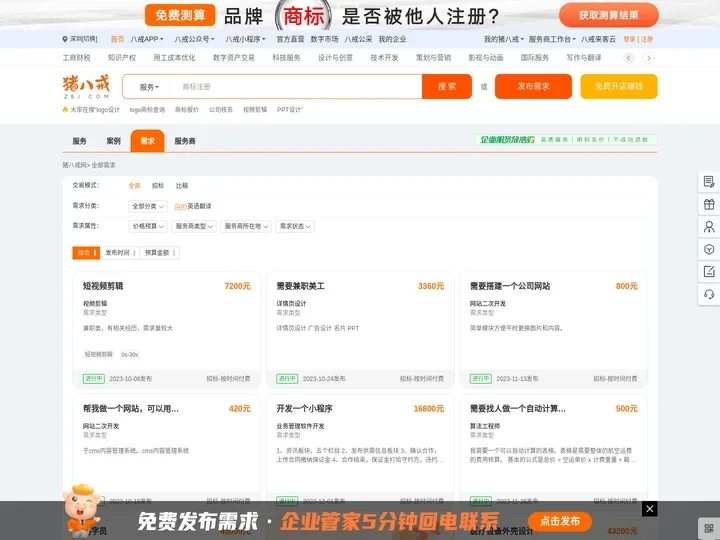Click the 登录 link

tap(629, 39)
